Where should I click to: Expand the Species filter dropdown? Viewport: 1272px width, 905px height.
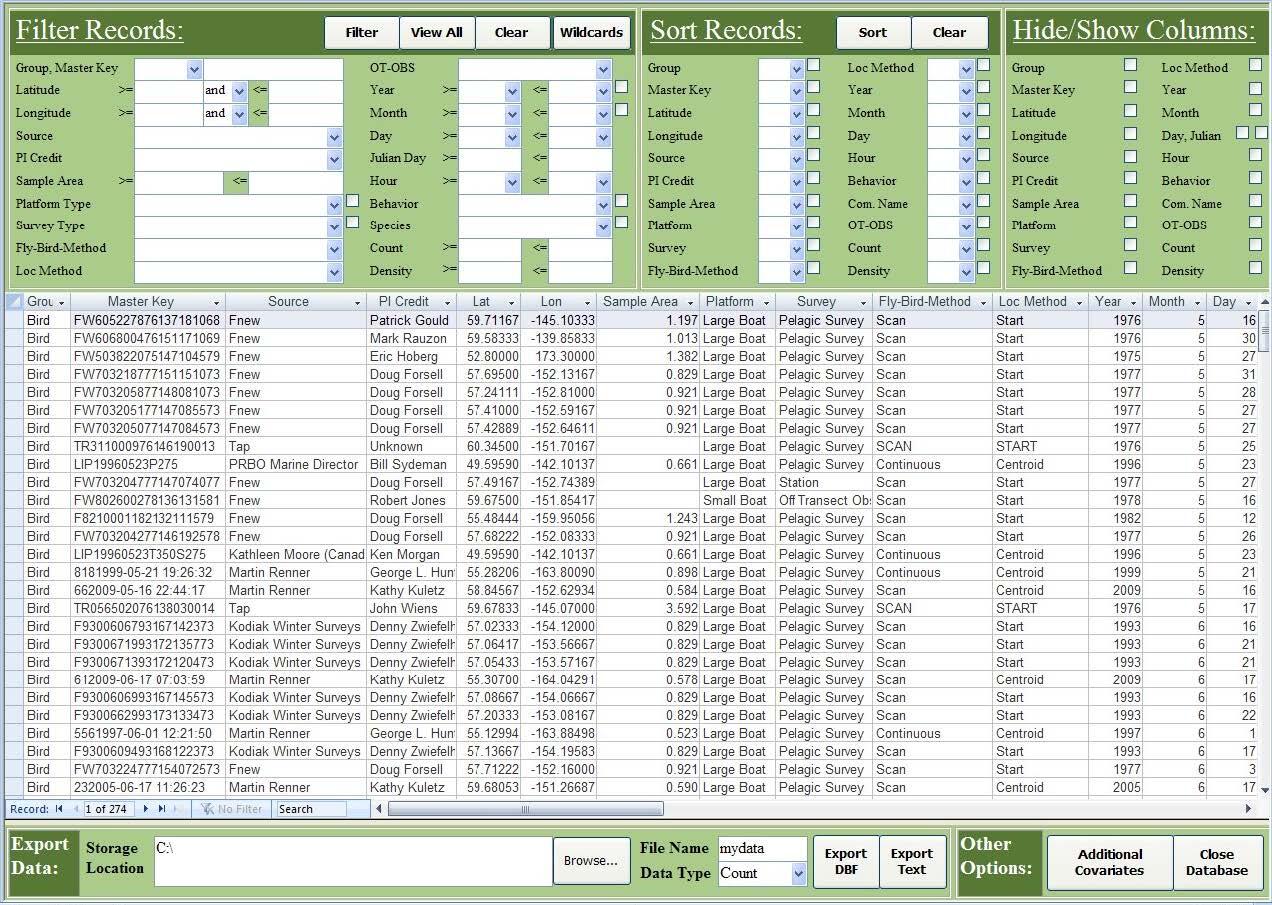click(x=603, y=227)
